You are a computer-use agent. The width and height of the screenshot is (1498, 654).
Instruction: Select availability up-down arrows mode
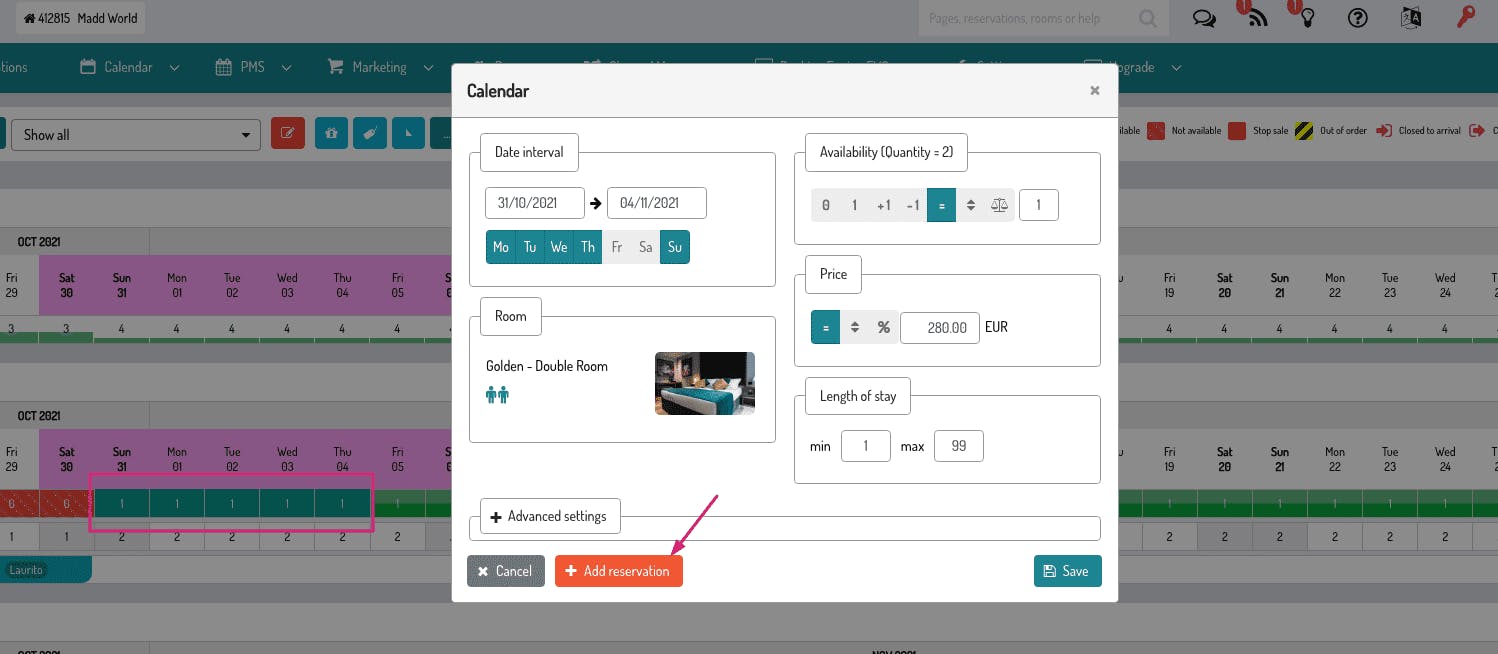tap(970, 205)
